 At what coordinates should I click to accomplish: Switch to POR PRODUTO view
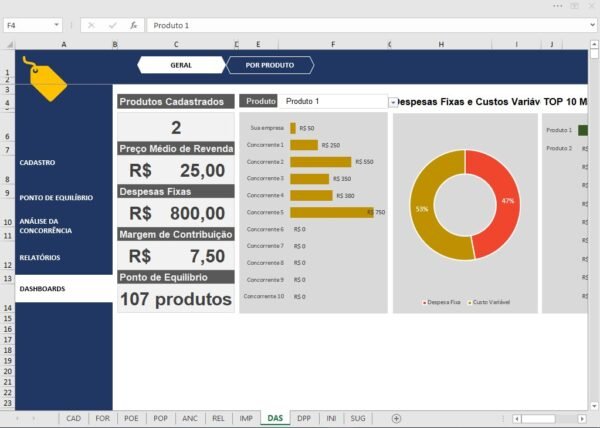270,65
